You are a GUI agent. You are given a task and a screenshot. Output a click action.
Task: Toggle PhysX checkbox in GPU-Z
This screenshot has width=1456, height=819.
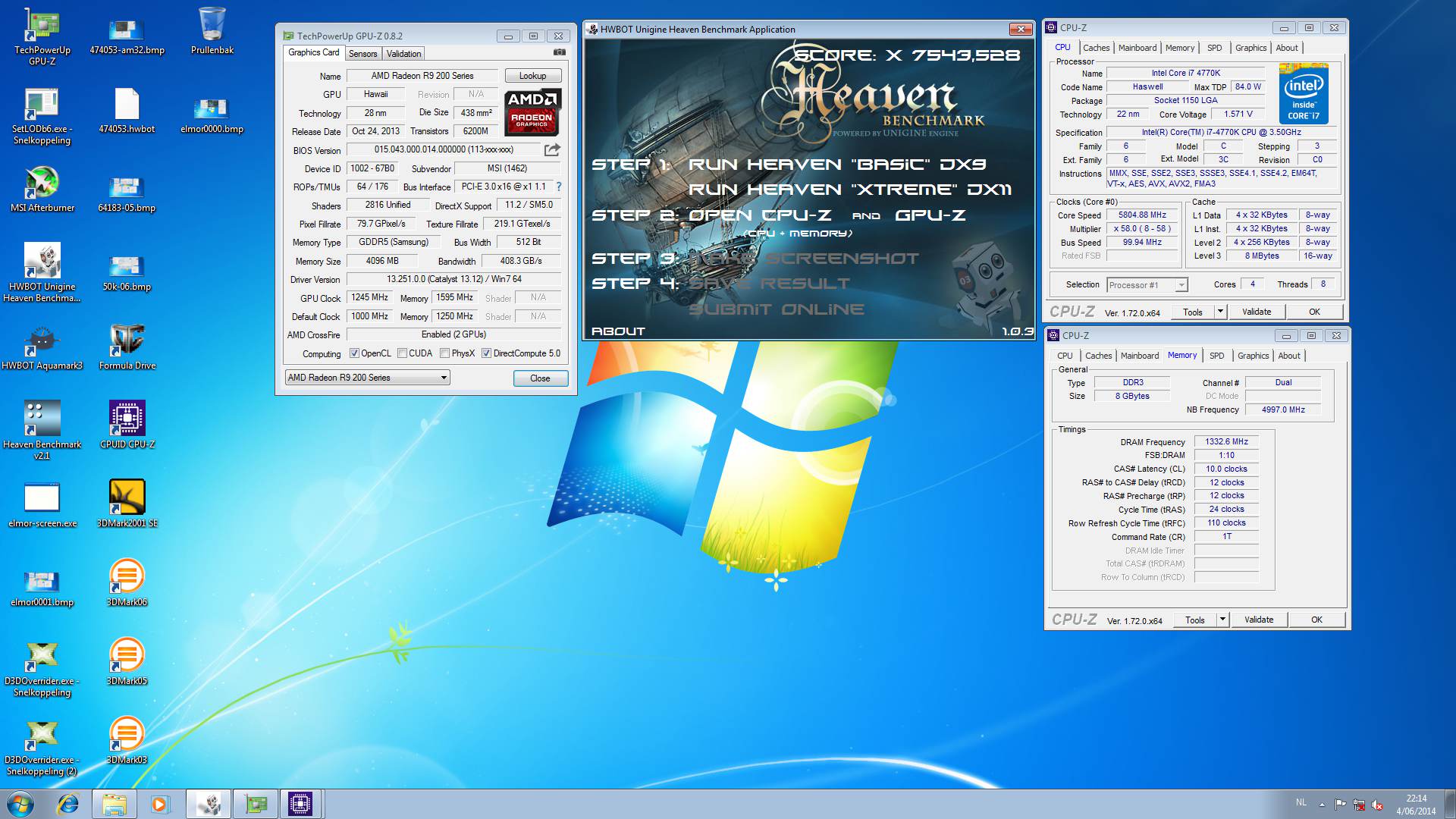coord(445,353)
